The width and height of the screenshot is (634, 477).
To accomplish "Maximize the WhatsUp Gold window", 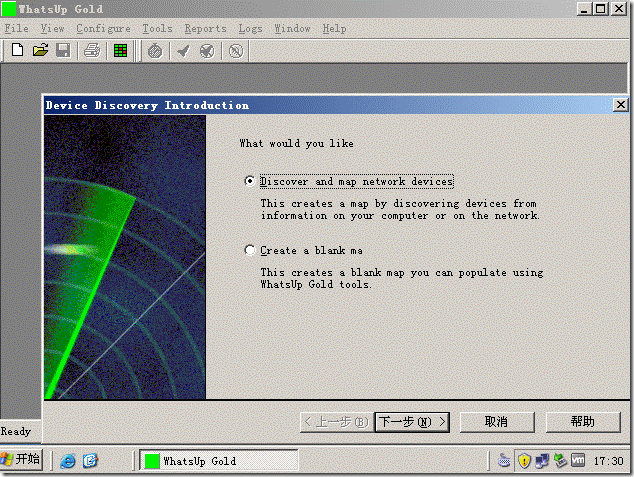I will (x=600, y=8).
